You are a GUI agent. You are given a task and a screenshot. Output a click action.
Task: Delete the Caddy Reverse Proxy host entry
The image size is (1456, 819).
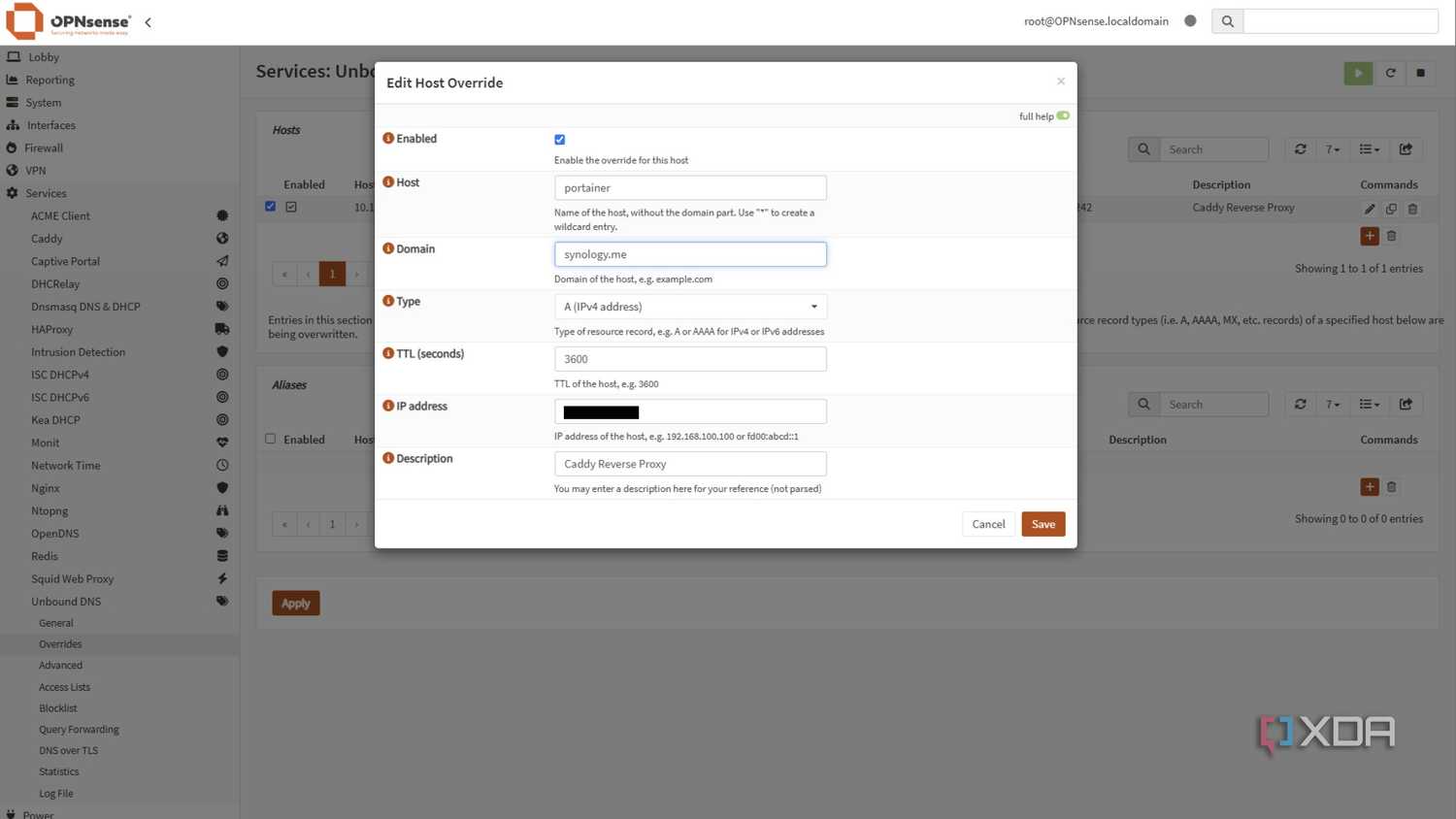tap(1412, 209)
